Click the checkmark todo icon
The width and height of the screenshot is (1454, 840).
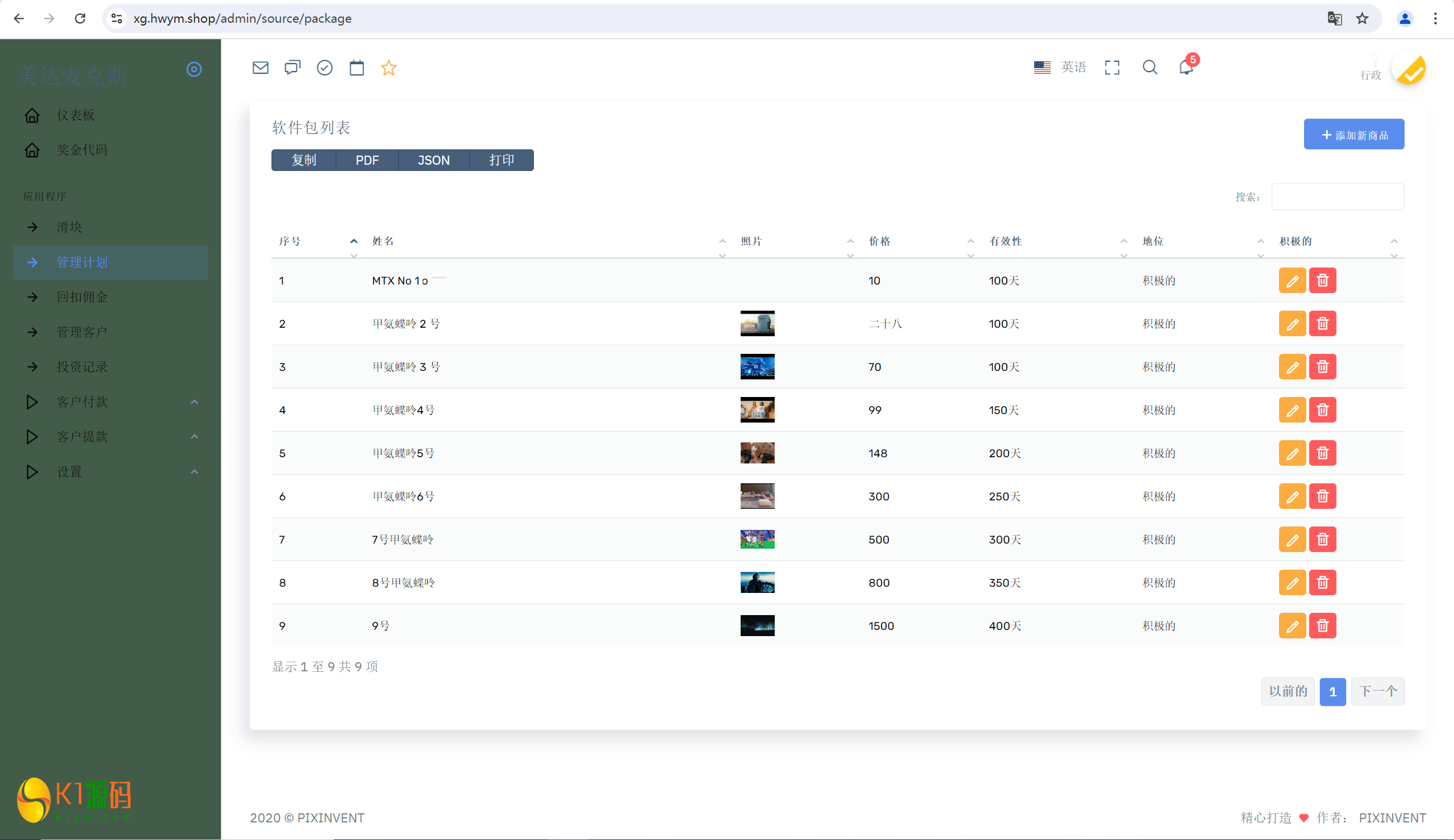[x=325, y=68]
